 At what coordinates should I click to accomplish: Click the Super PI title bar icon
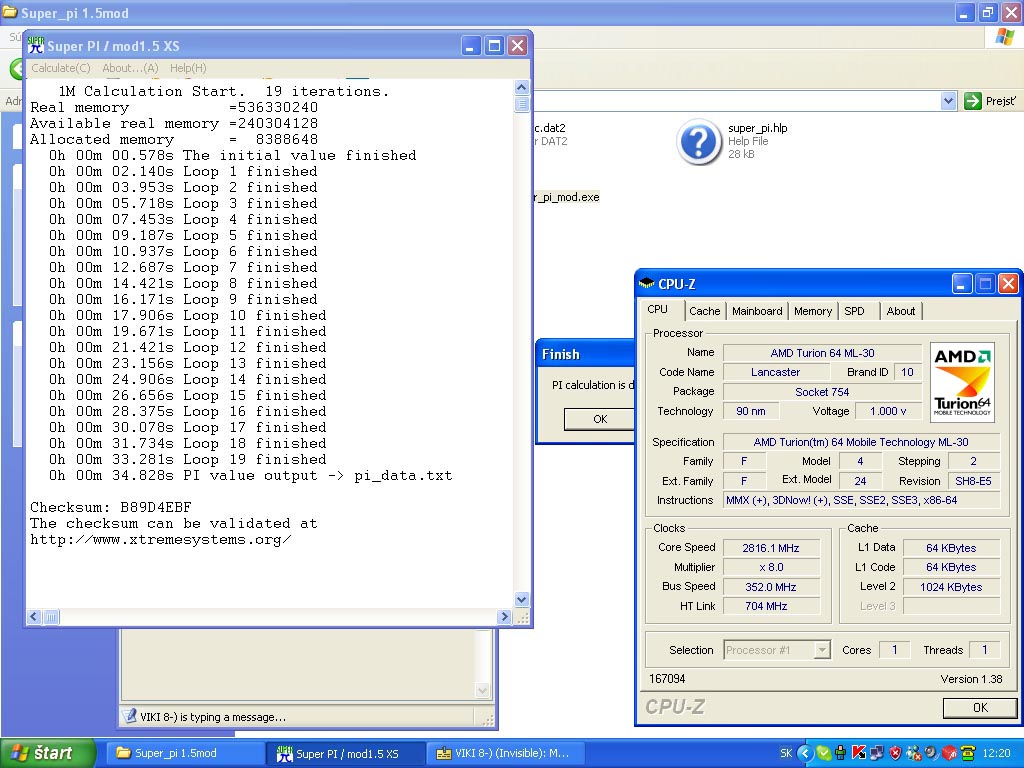36,45
